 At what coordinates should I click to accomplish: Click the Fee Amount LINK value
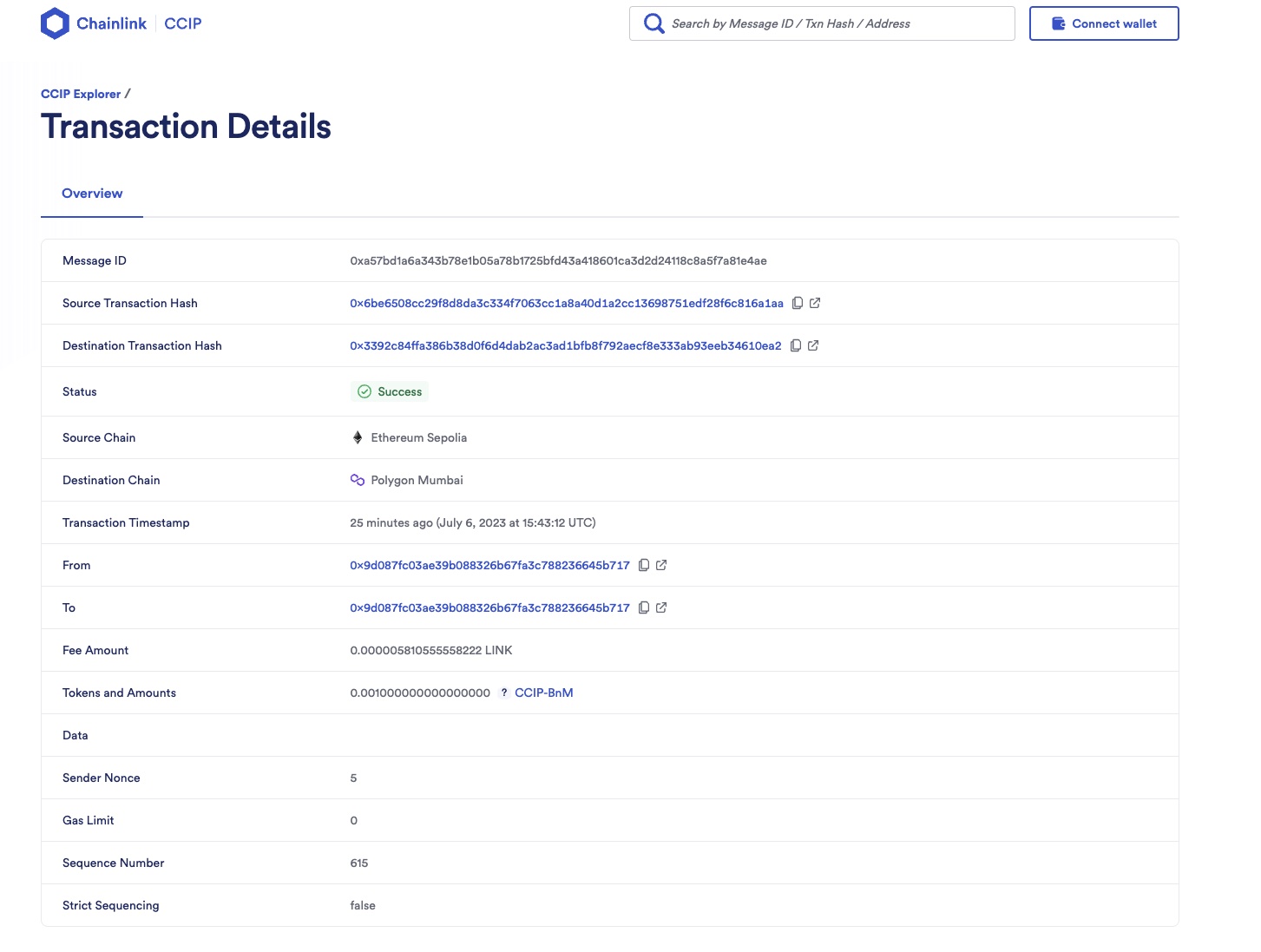[x=431, y=650]
